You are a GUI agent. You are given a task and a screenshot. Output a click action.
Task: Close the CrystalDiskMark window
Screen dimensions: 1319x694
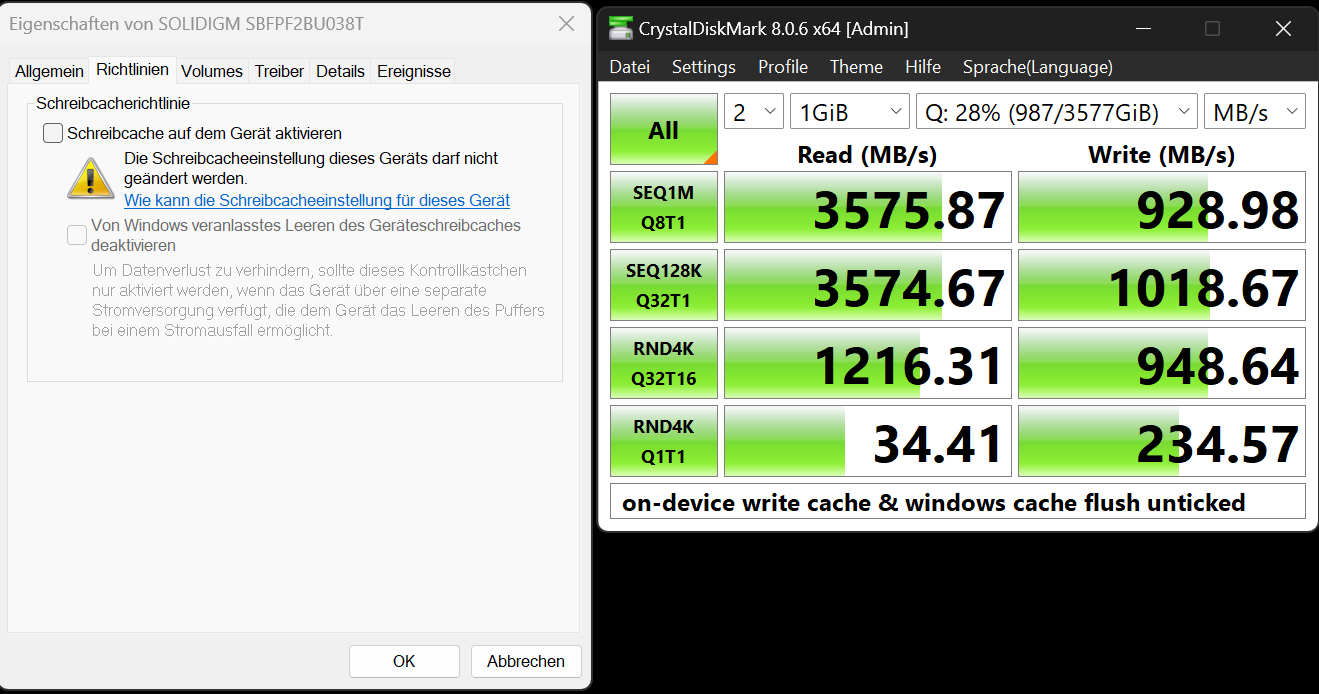point(1283,29)
